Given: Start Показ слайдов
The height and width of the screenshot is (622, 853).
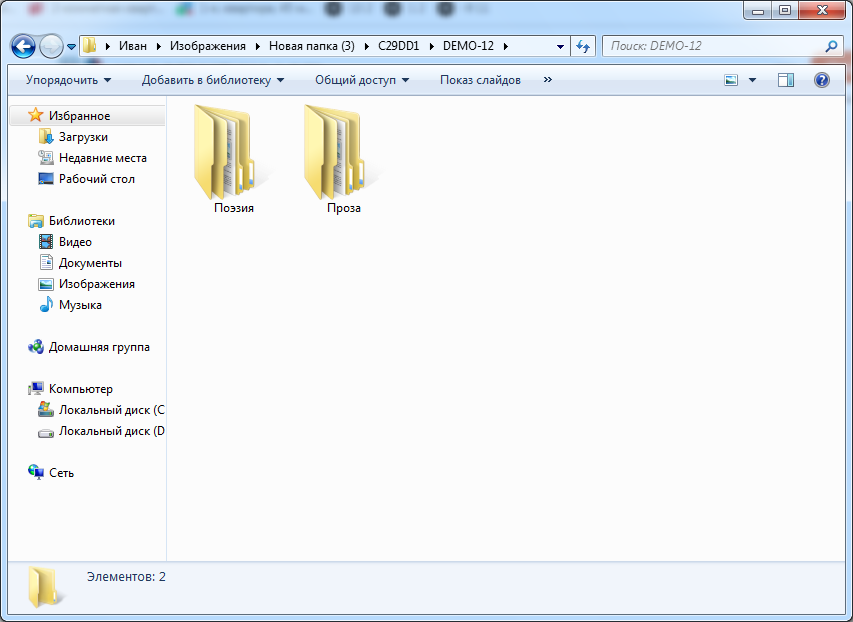Looking at the screenshot, I should (480, 80).
